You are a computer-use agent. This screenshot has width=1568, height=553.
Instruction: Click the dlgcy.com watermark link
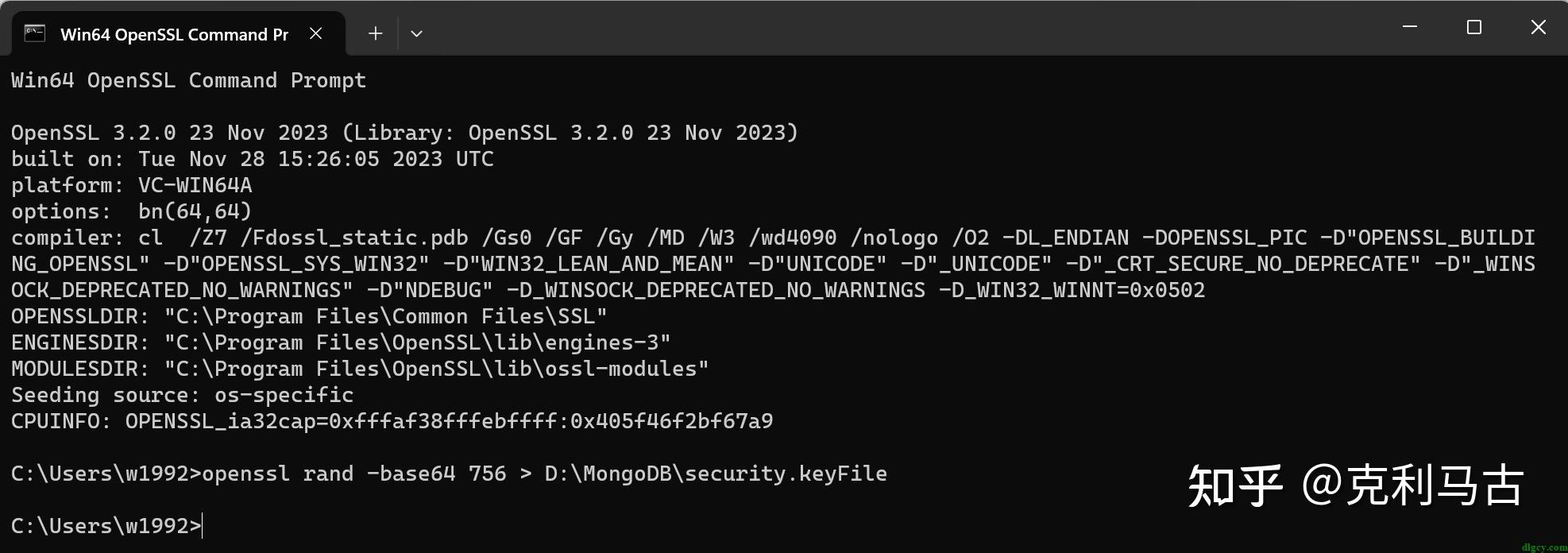click(x=1544, y=547)
